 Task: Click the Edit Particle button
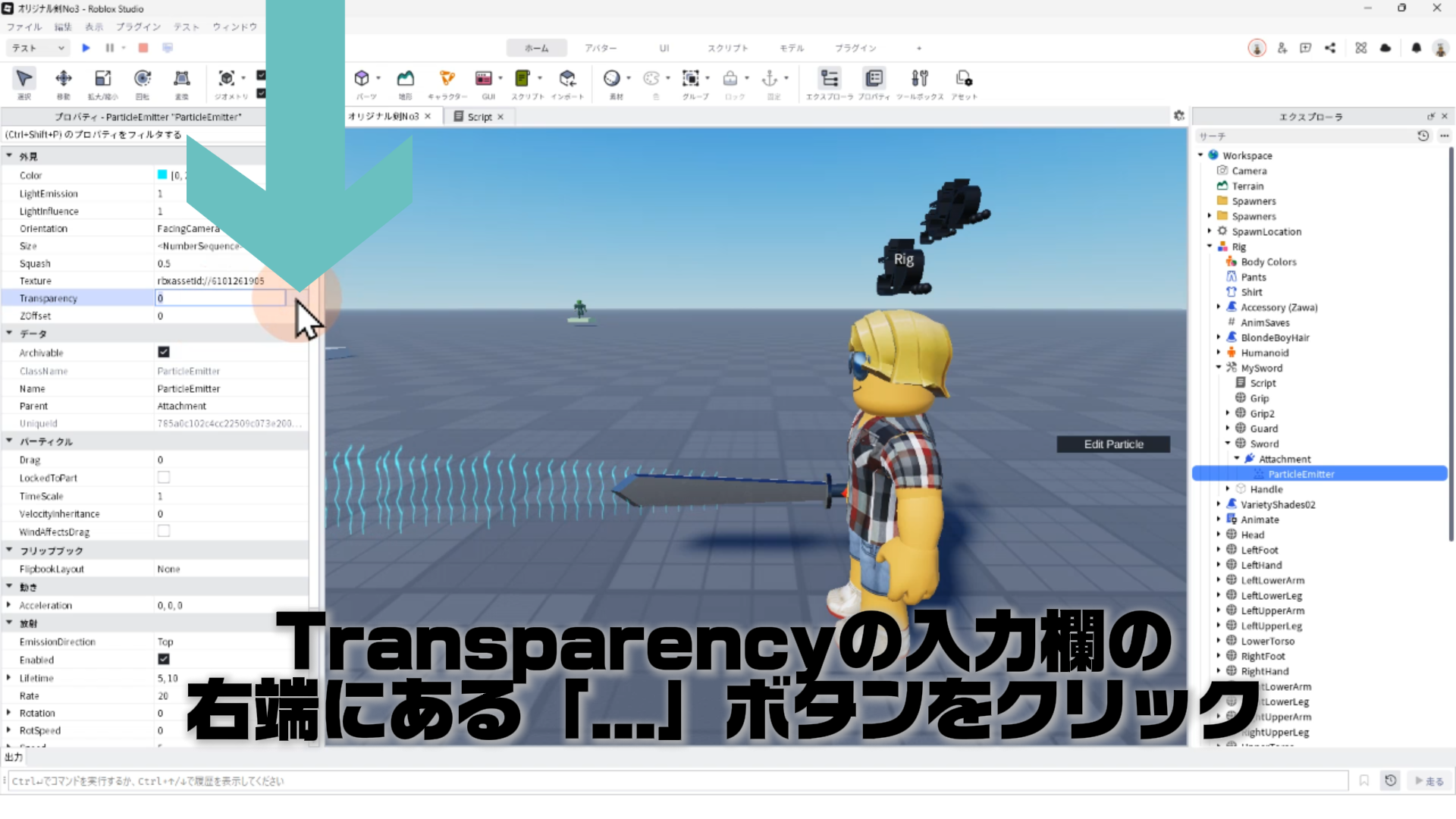click(x=1112, y=444)
